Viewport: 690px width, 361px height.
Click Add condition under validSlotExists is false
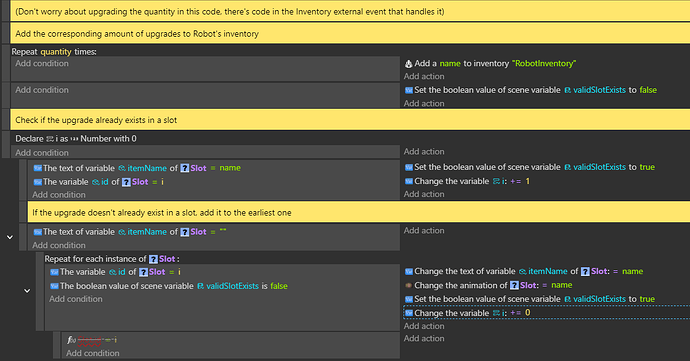[x=76, y=299]
